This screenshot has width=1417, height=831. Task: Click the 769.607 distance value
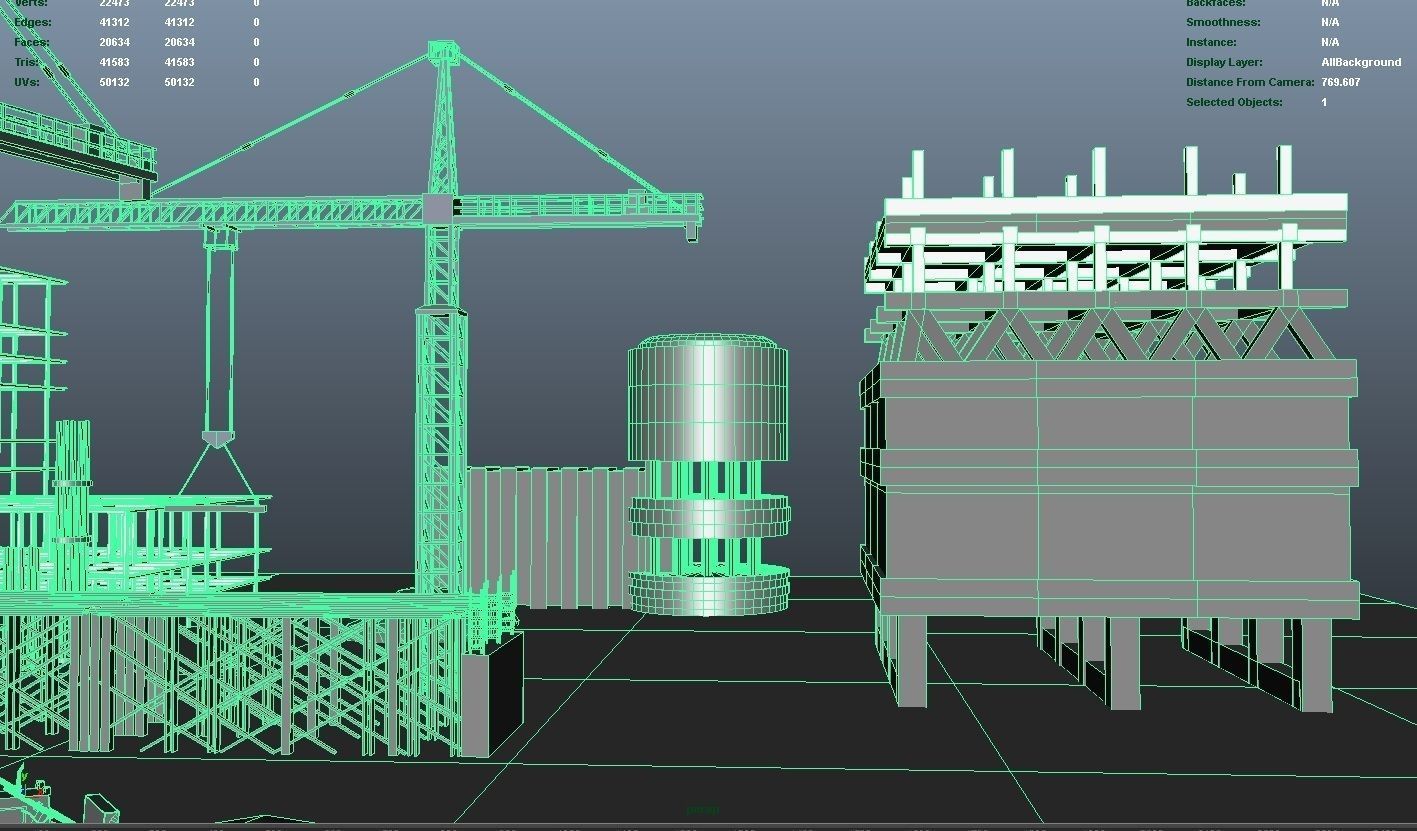click(1340, 82)
